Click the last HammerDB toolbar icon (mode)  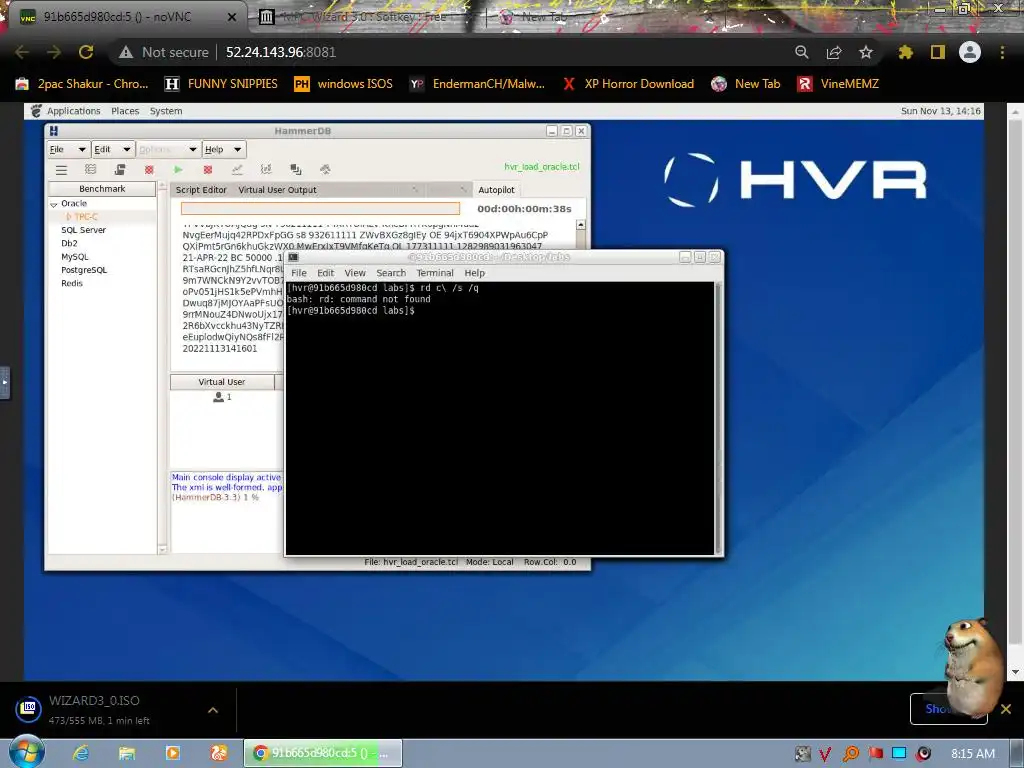(x=325, y=170)
